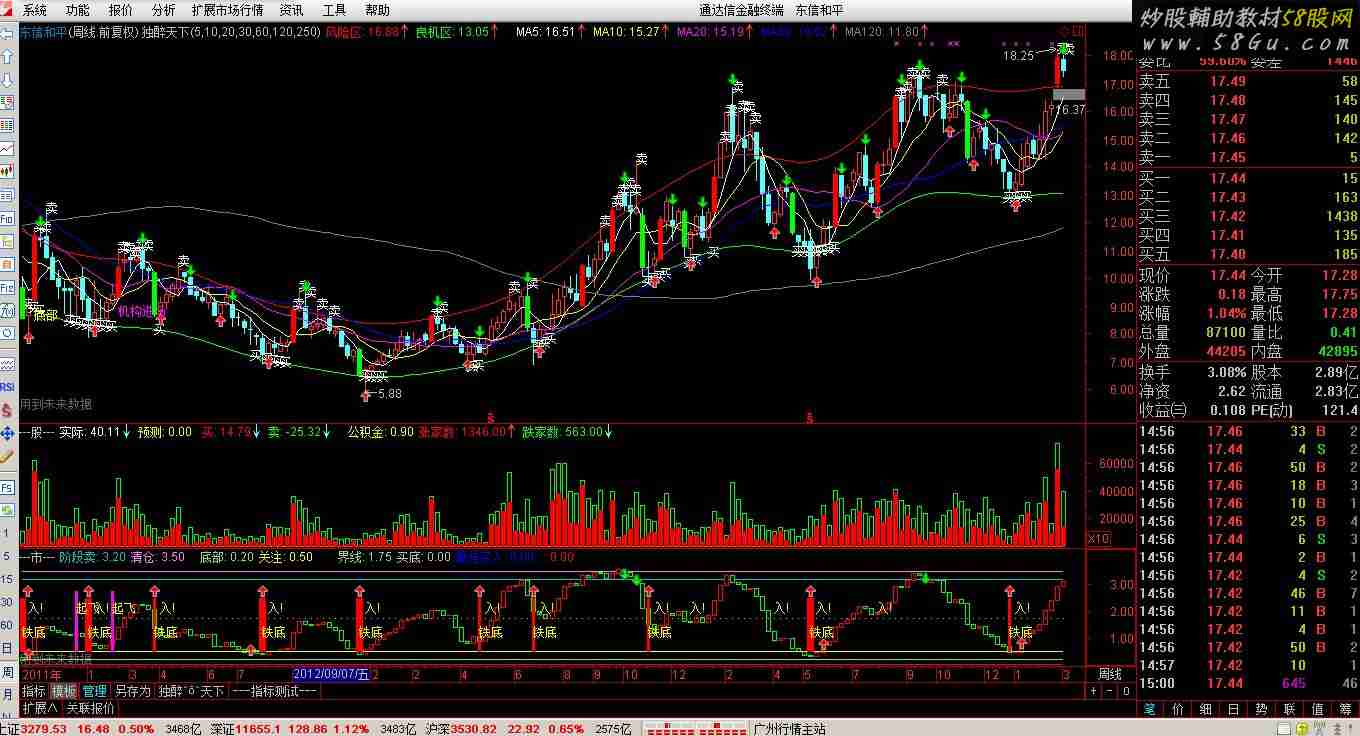Switch to 5-minute period in sidebar
Viewport: 1360px width, 736px height.
pos(7,556)
